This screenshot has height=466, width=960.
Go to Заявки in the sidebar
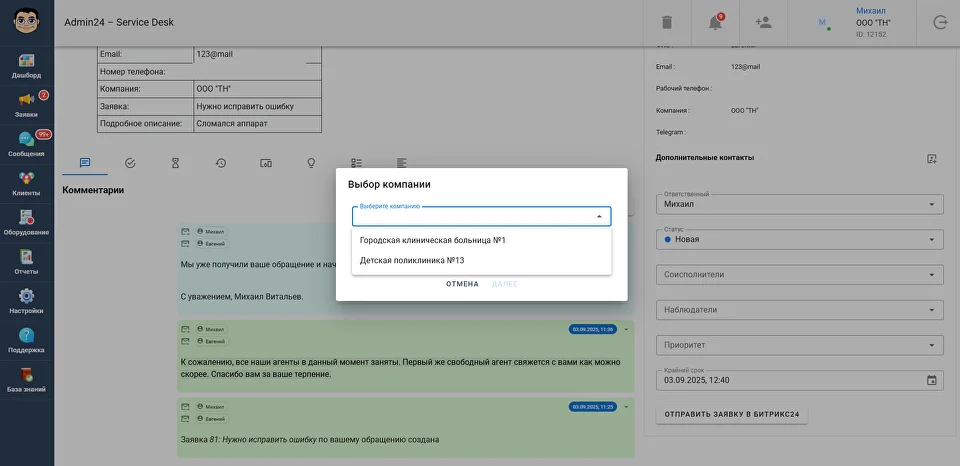tap(27, 105)
